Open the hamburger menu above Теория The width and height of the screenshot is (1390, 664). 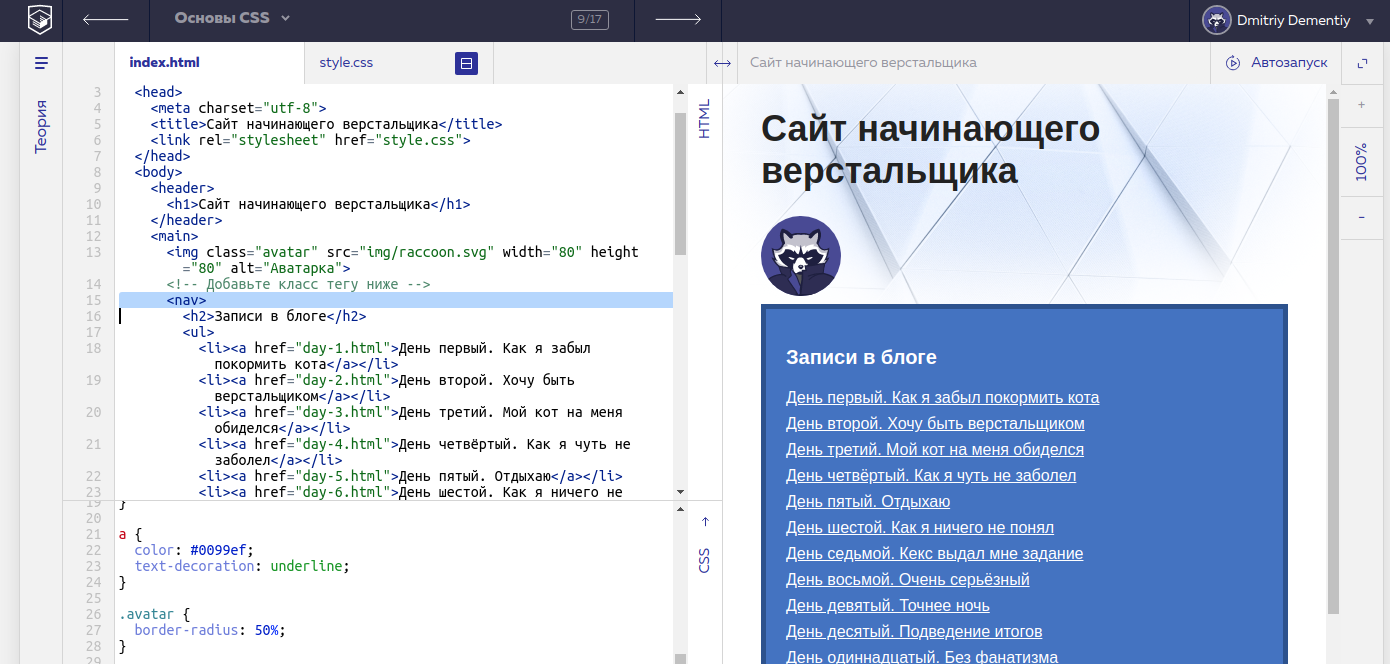coord(41,63)
